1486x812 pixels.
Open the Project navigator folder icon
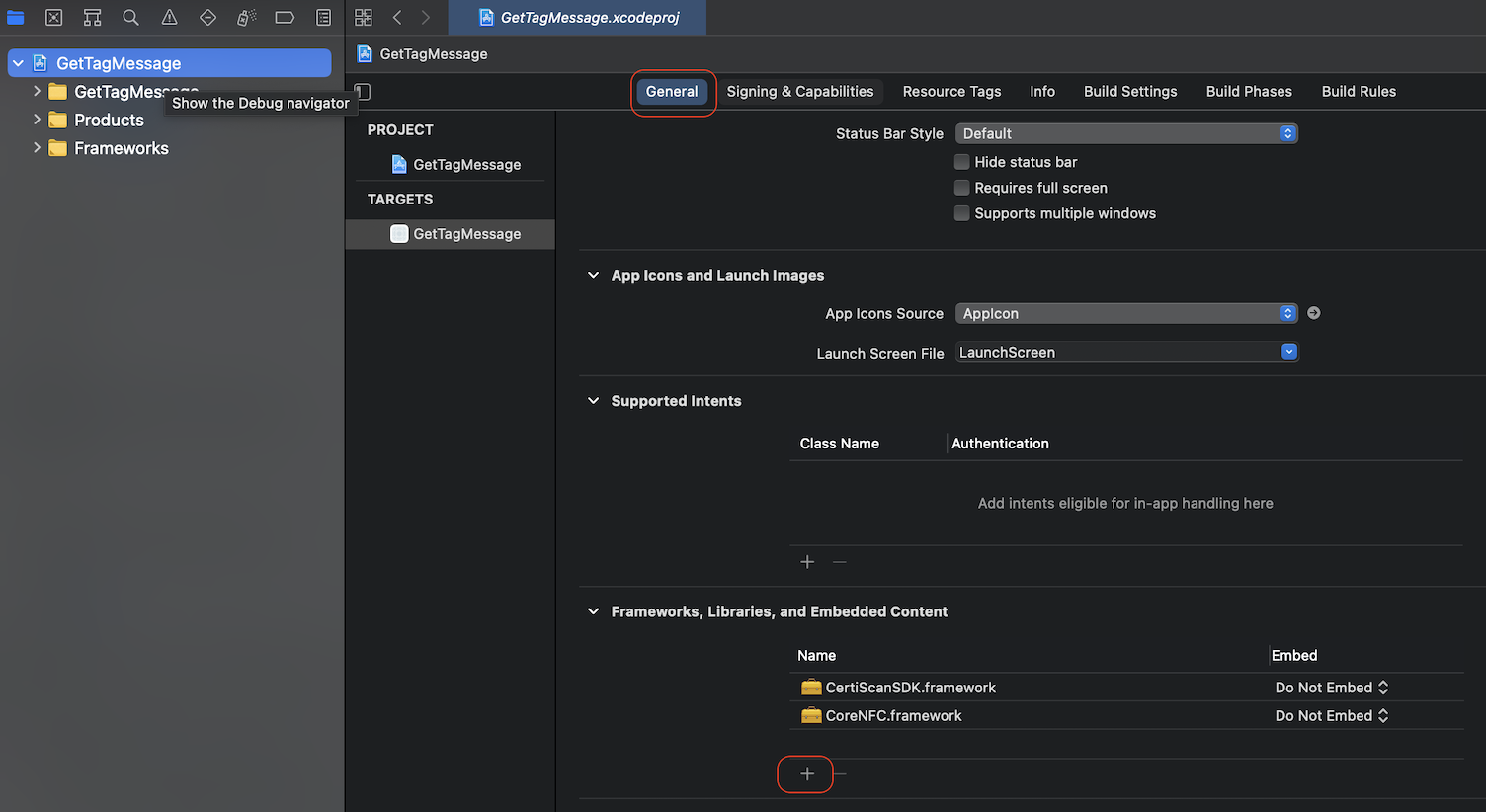(16, 17)
